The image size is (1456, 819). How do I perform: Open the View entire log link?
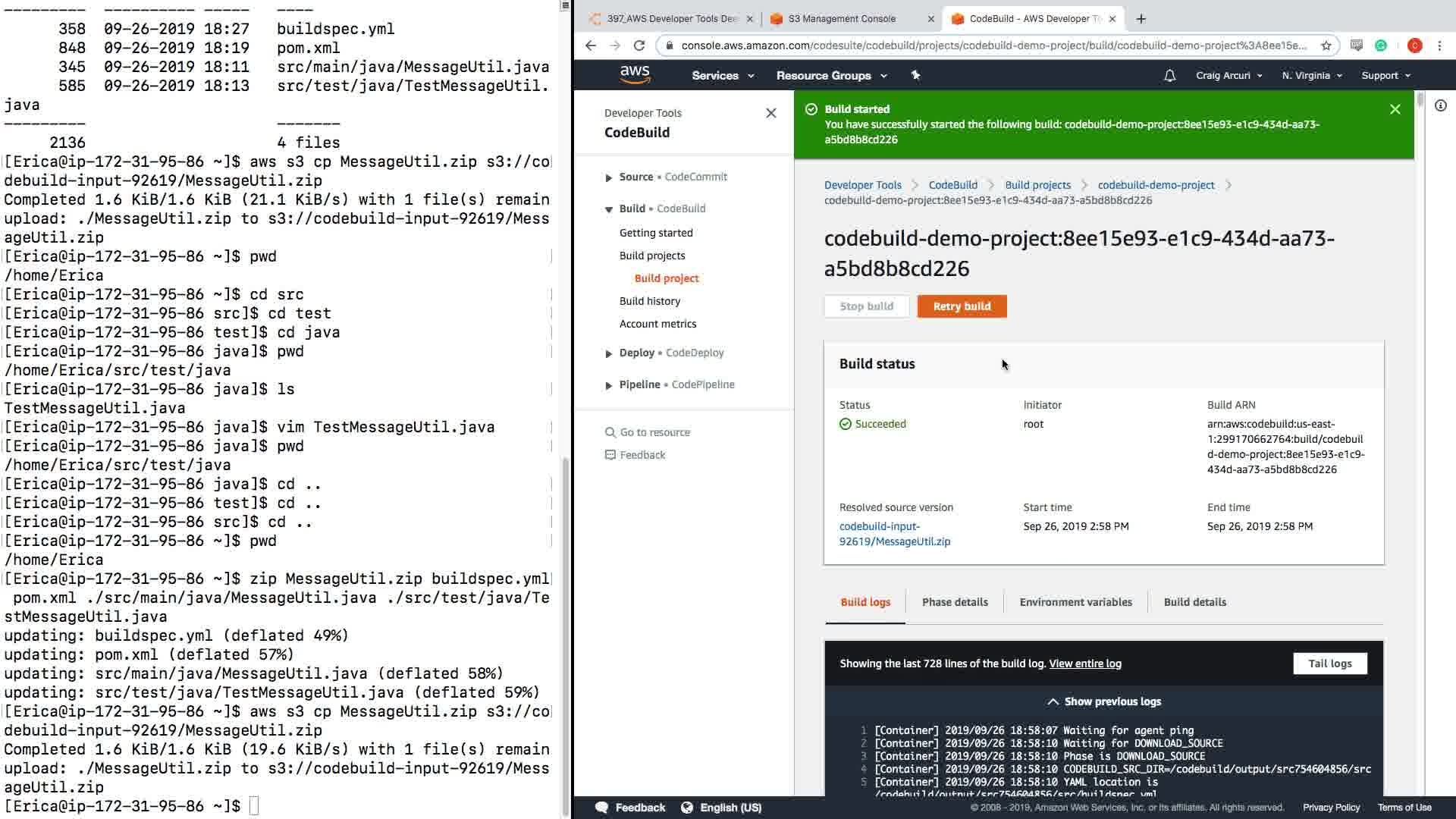point(1084,664)
